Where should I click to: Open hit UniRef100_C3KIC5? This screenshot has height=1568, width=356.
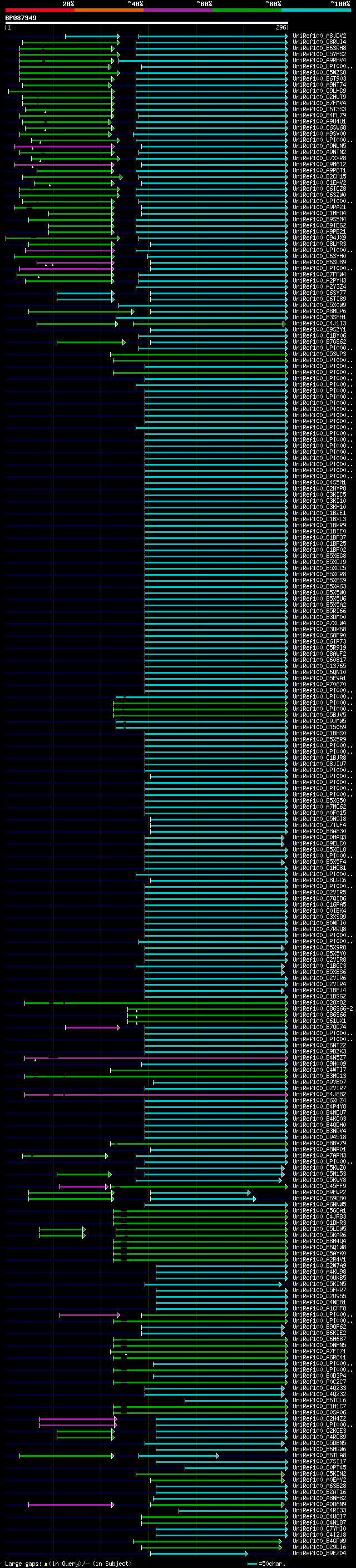click(x=319, y=495)
